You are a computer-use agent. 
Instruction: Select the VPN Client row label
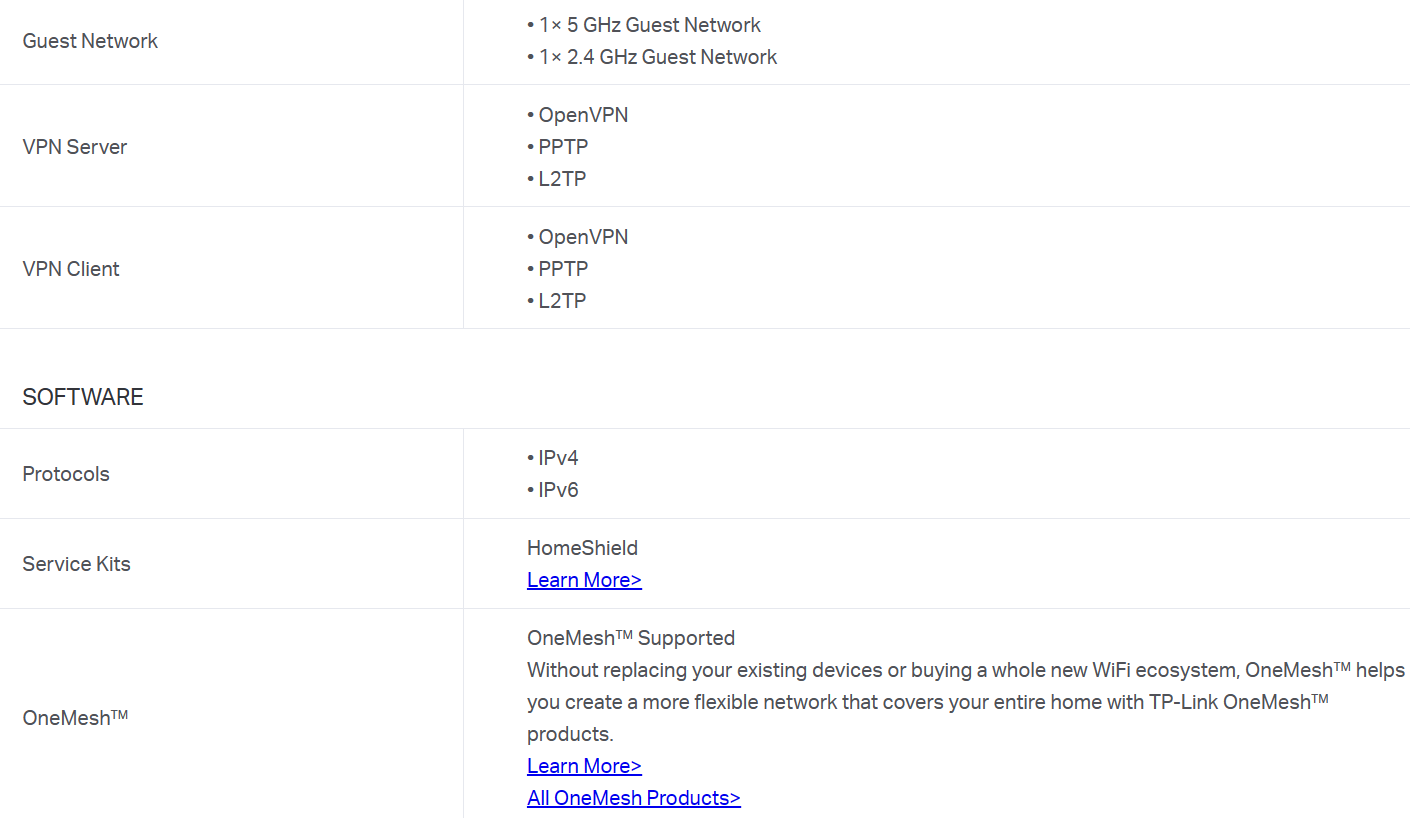click(71, 269)
